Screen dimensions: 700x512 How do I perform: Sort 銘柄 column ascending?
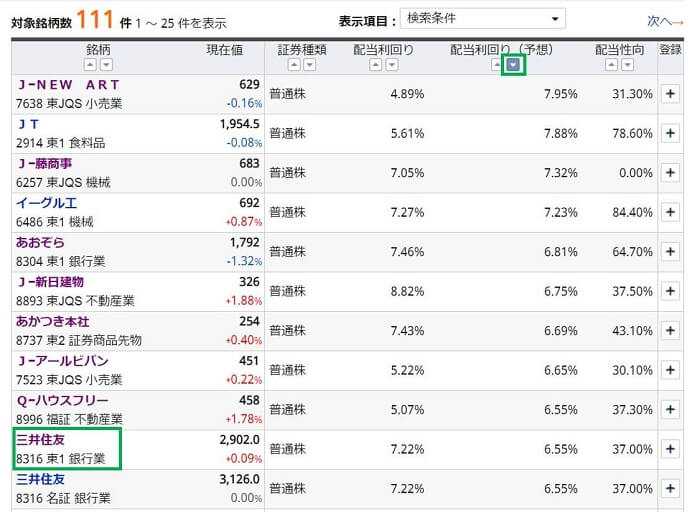[x=90, y=65]
